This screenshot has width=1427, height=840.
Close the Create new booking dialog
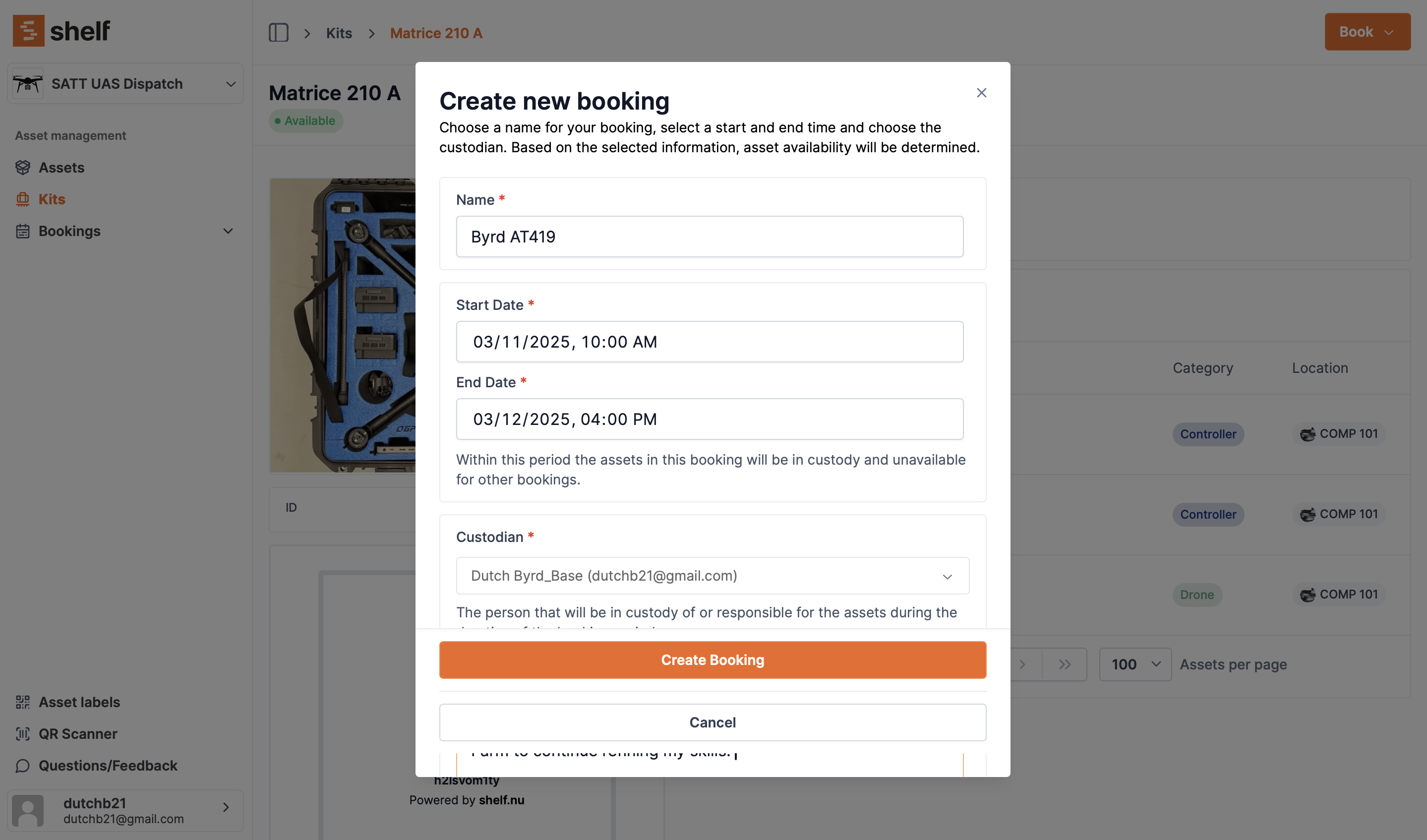click(981, 92)
